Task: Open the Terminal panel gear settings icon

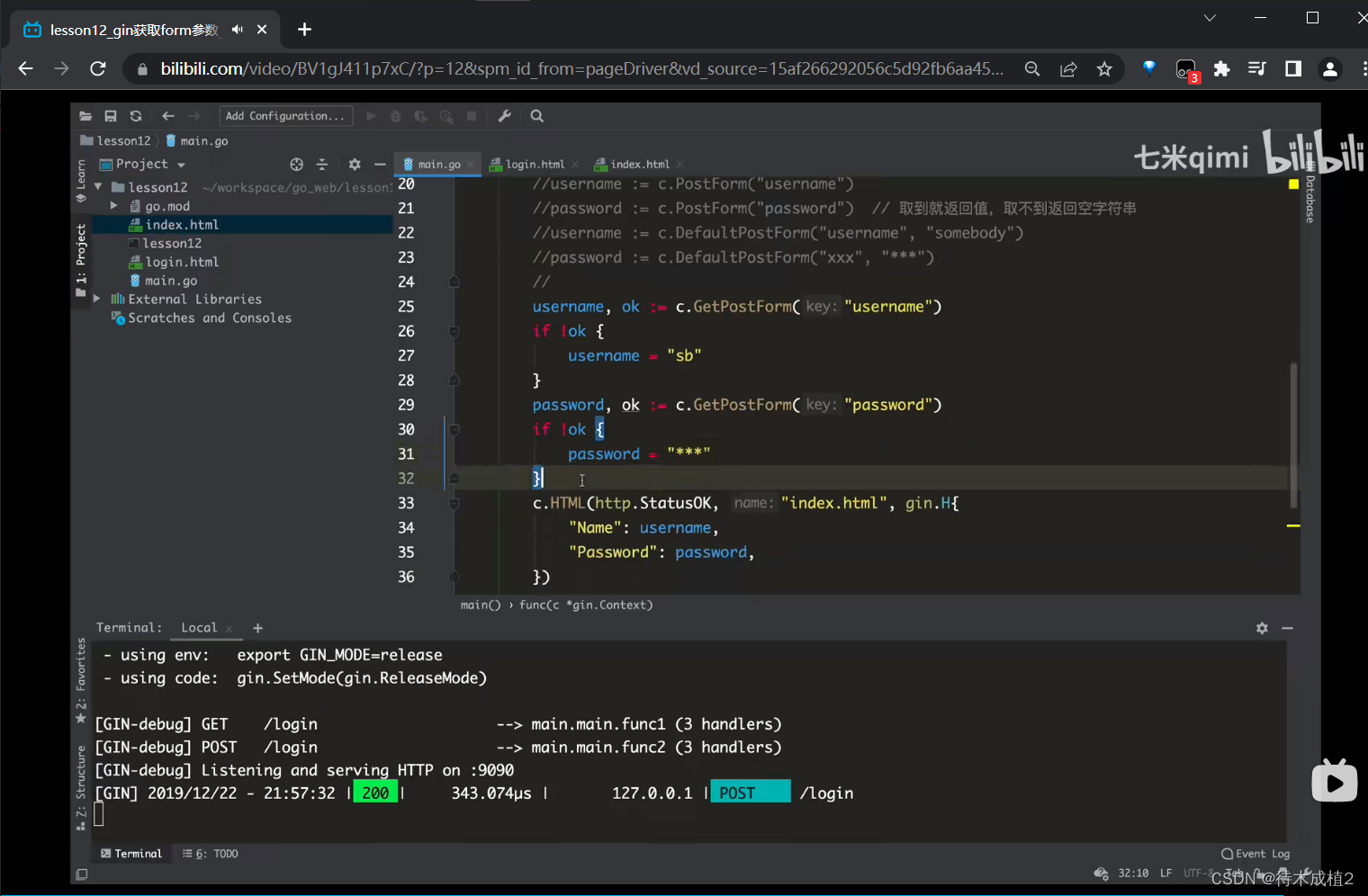Action: [1262, 628]
